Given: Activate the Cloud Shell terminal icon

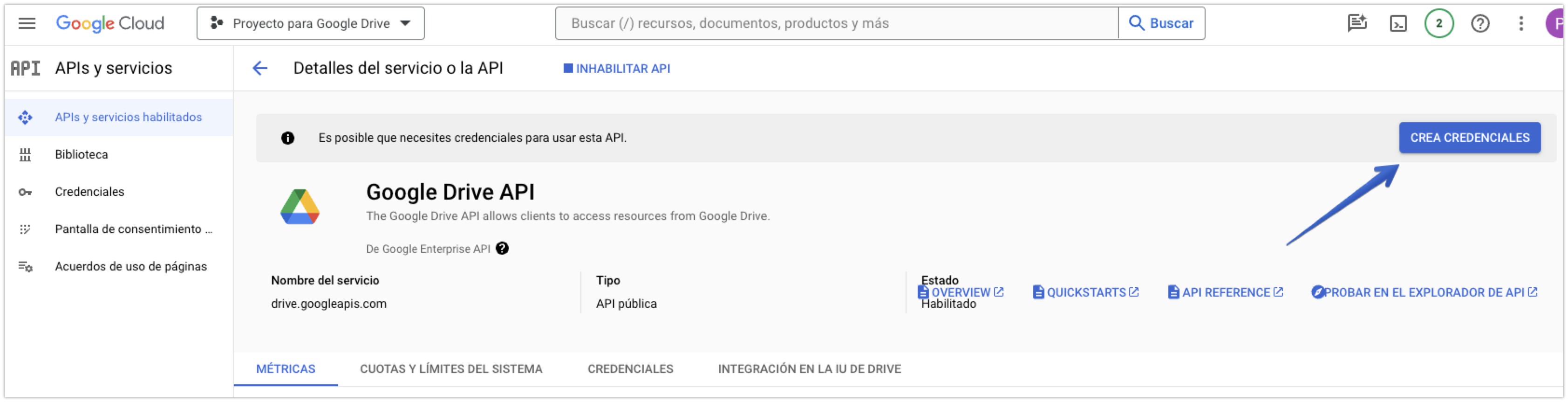Looking at the screenshot, I should [x=1398, y=24].
